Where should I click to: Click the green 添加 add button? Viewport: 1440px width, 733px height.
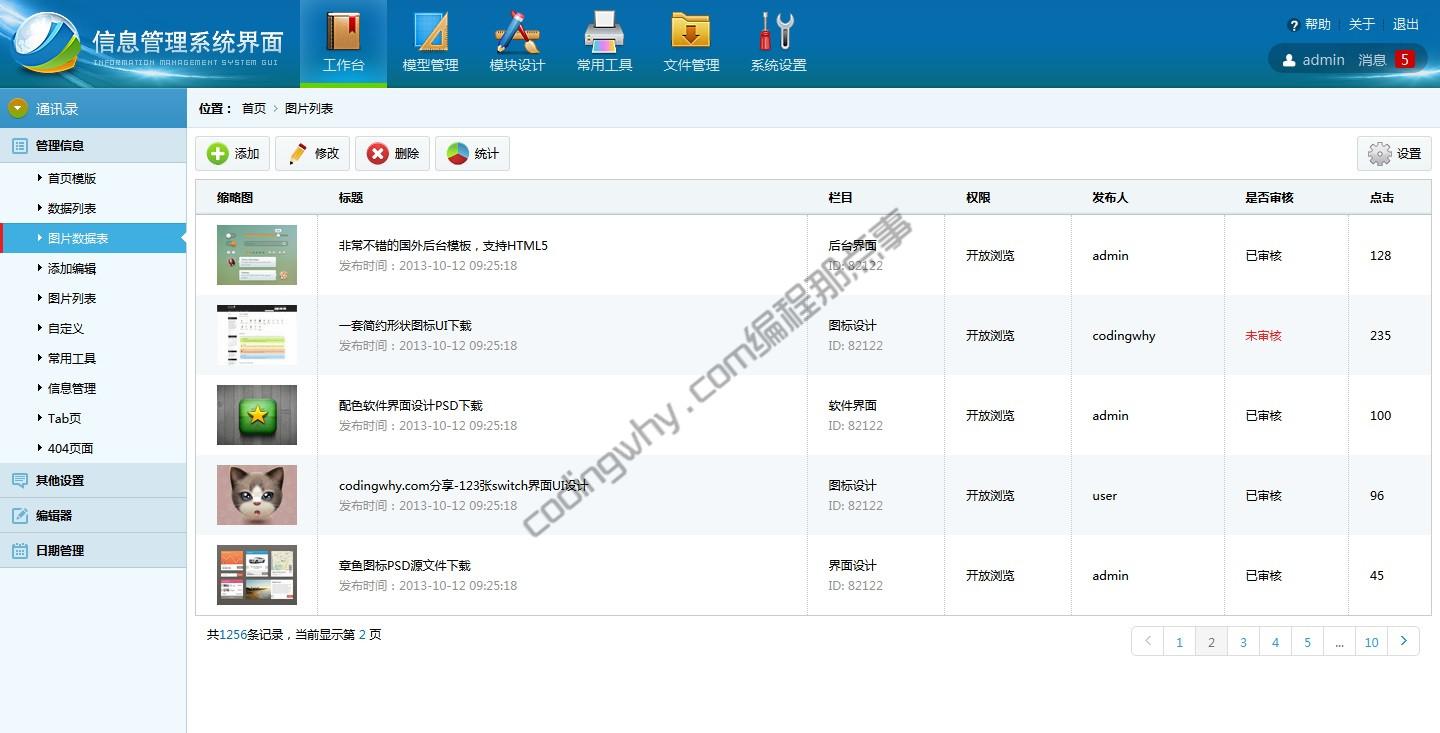tap(233, 154)
